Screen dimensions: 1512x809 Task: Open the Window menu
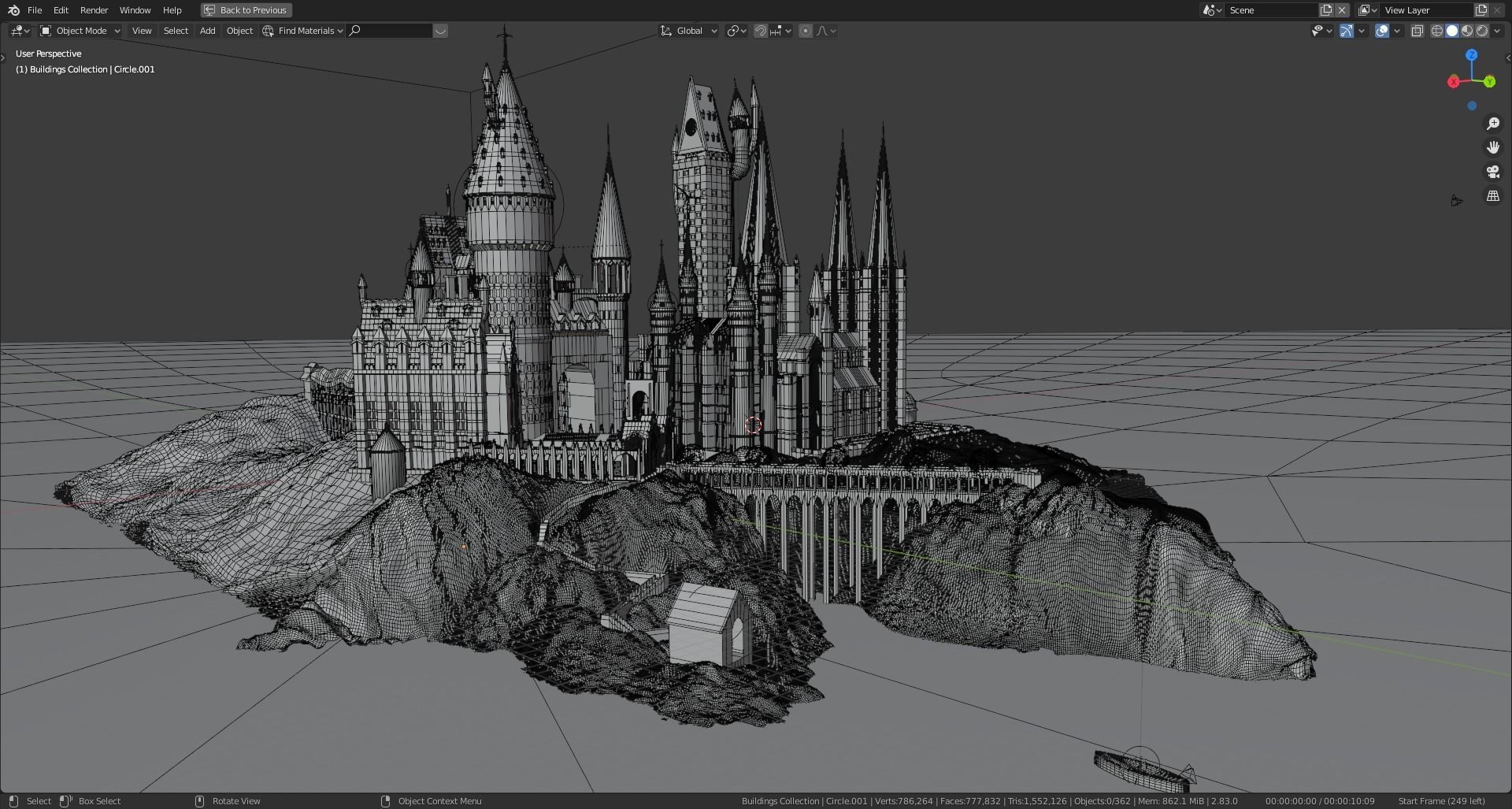pyautogui.click(x=135, y=10)
